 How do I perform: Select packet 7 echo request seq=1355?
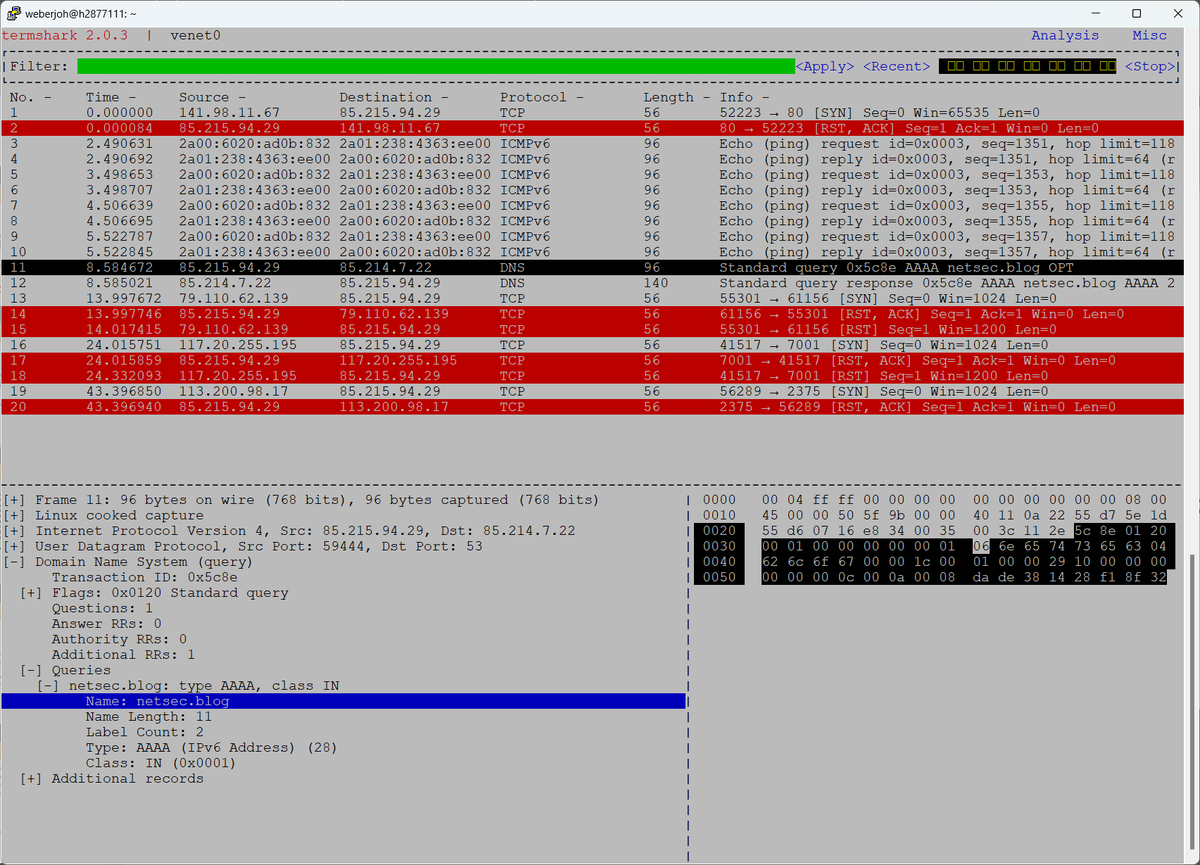[x=594, y=206]
